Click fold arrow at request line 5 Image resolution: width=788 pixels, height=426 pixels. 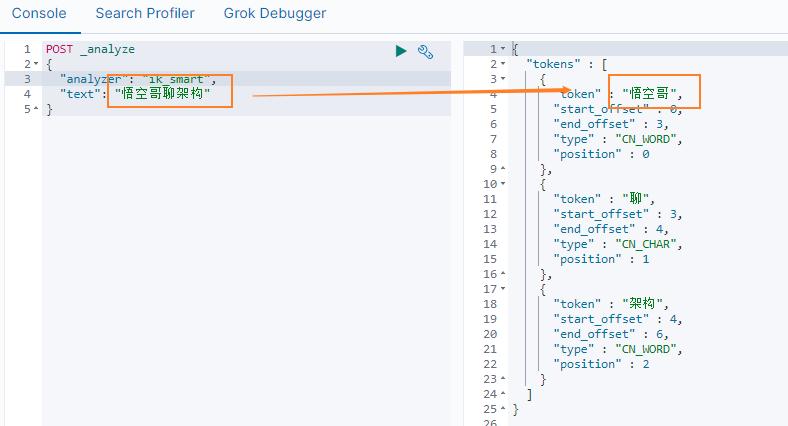click(36, 109)
